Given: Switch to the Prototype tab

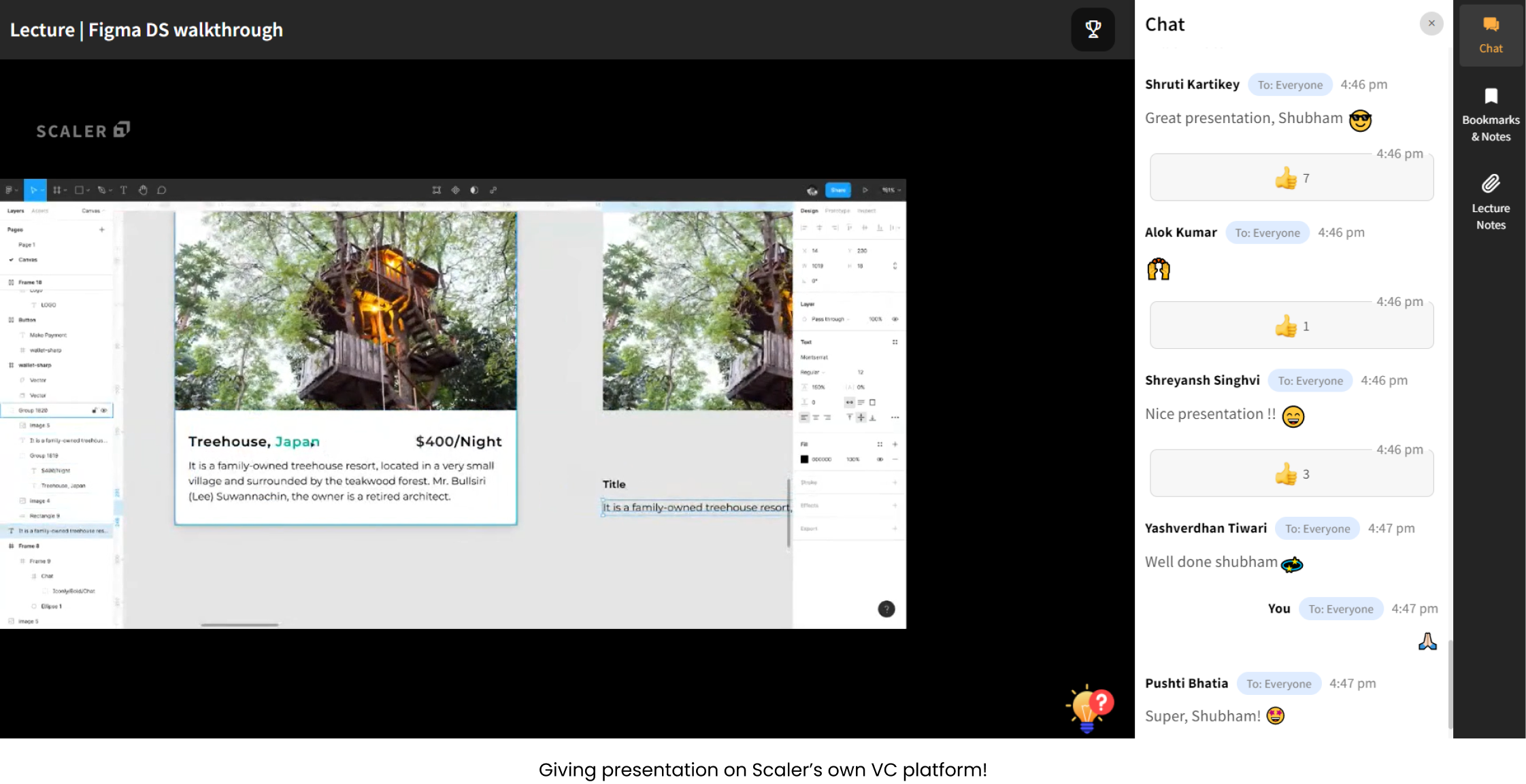Looking at the screenshot, I should pyautogui.click(x=837, y=211).
